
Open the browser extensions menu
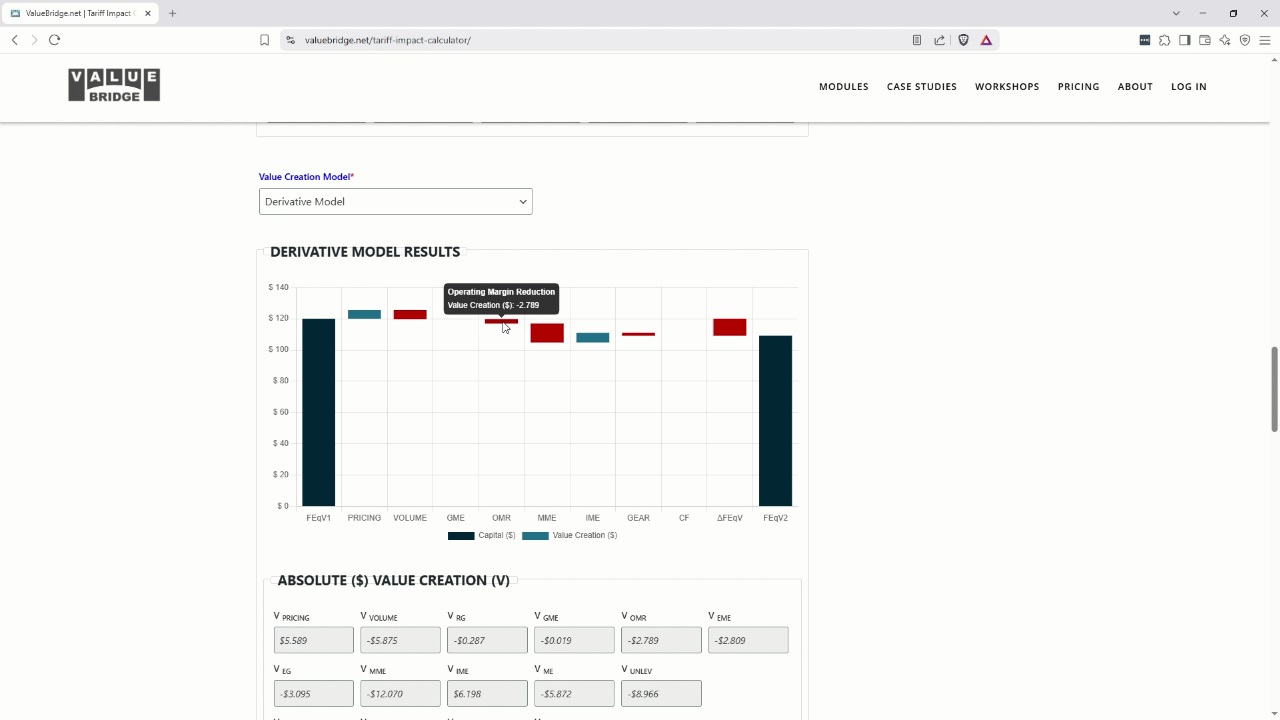pos(1165,40)
